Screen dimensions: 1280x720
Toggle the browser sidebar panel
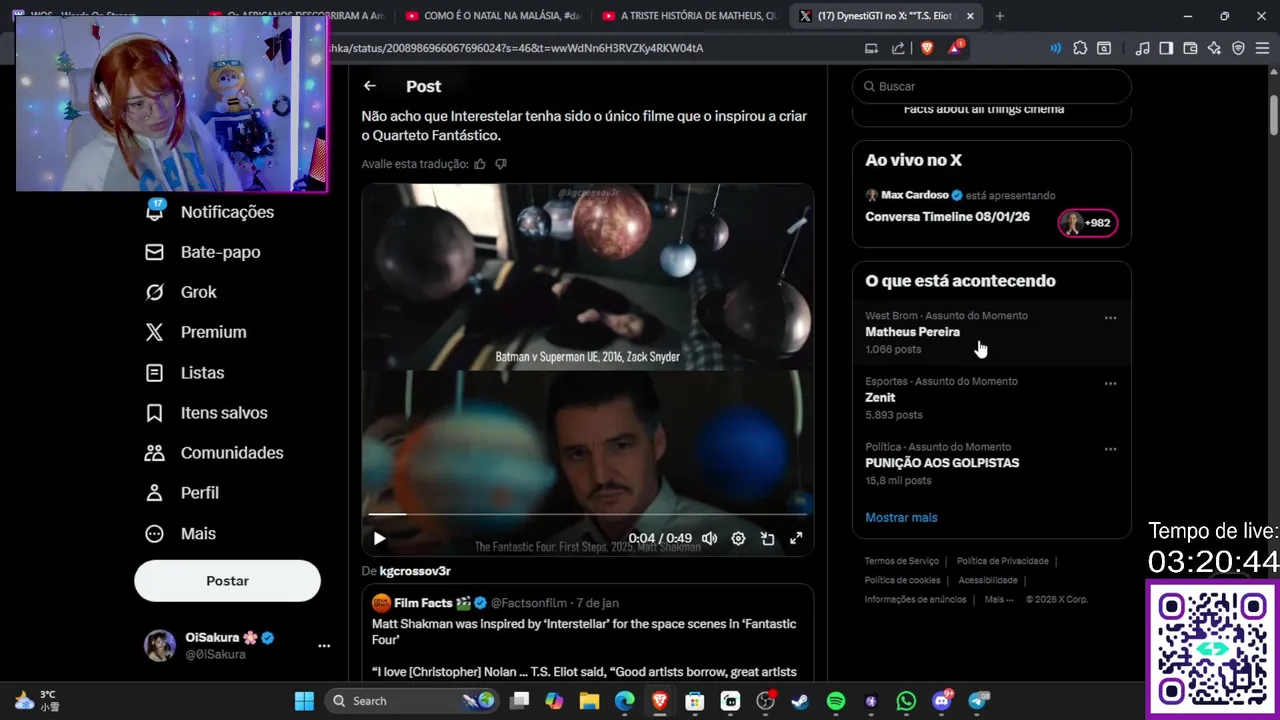click(x=1166, y=48)
